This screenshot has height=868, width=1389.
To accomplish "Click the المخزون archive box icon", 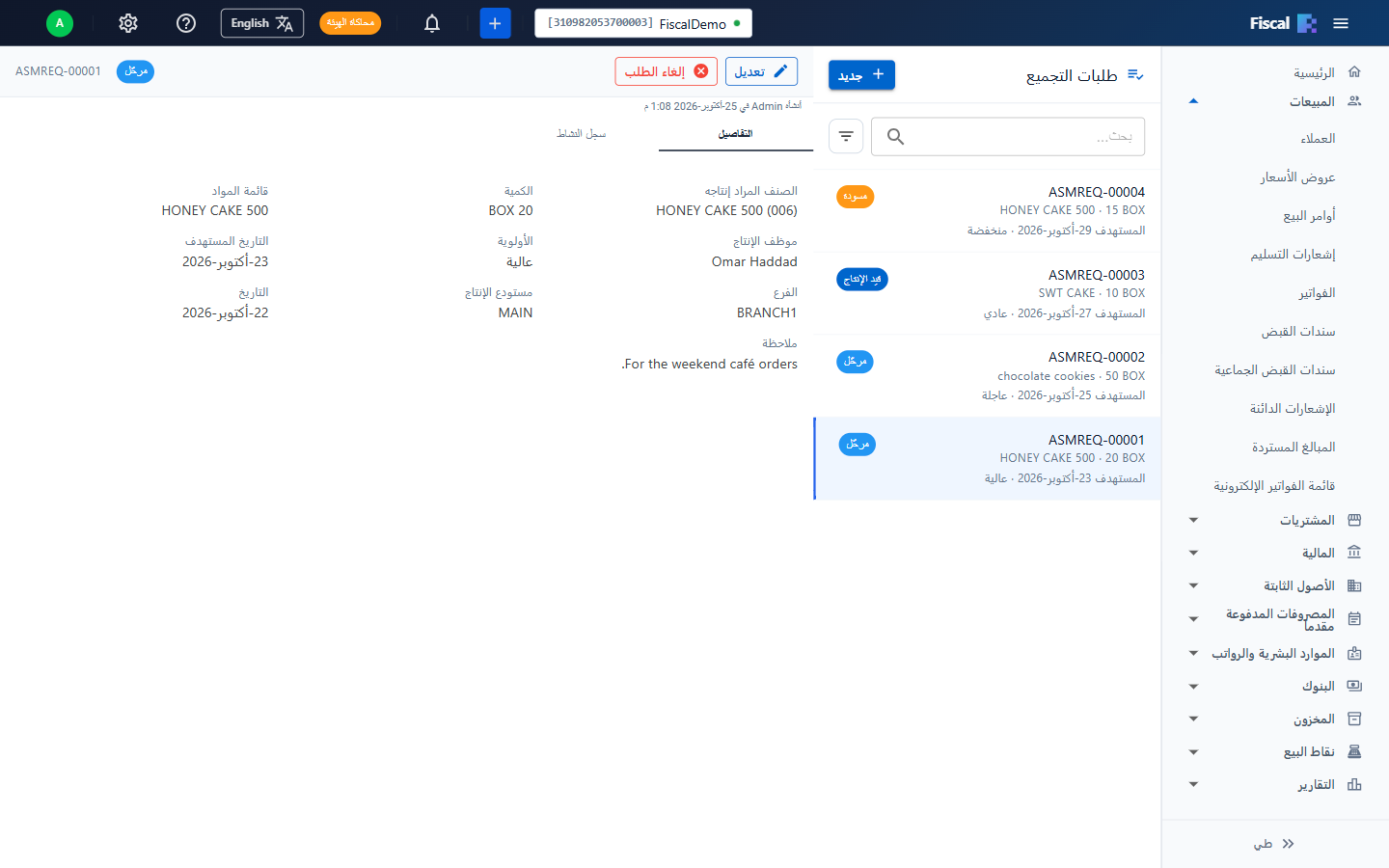I will point(1354,719).
